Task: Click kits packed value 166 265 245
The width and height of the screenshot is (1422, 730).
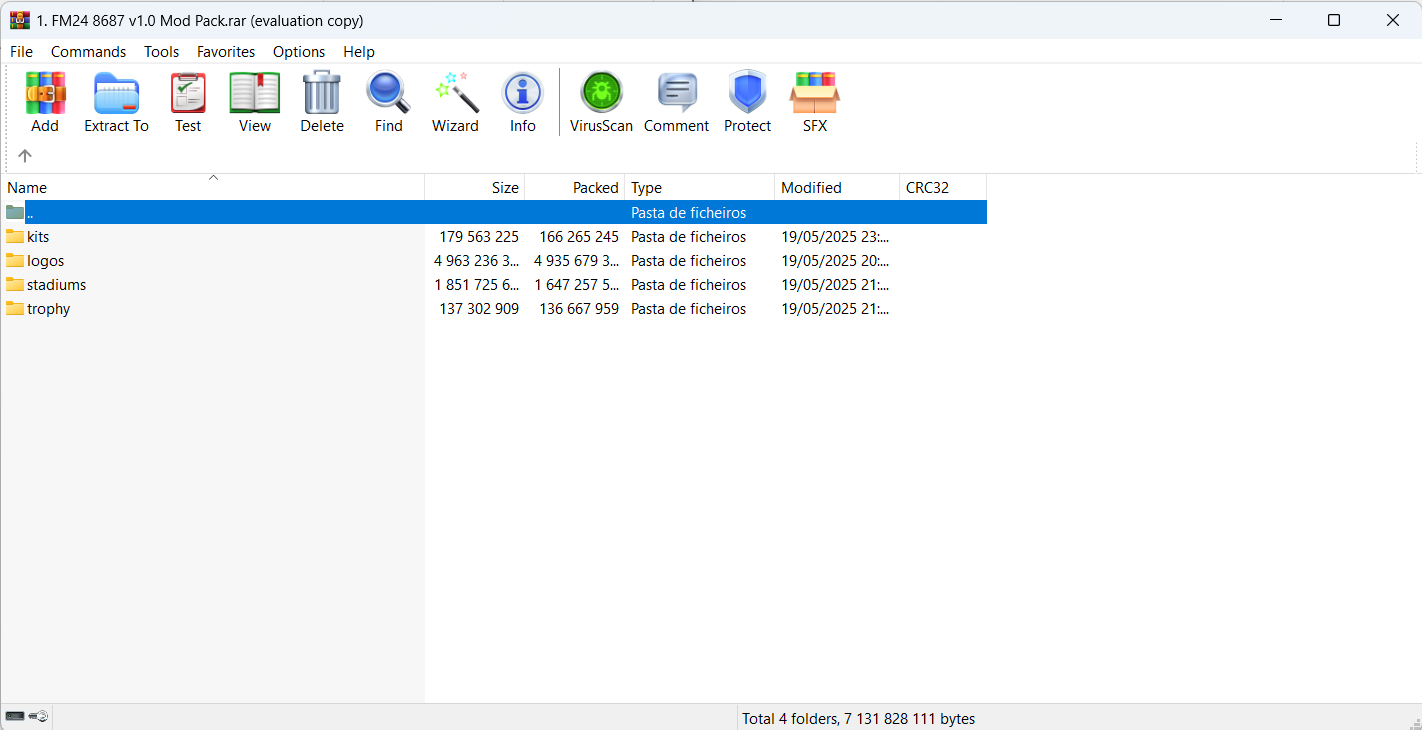Action: 579,237
